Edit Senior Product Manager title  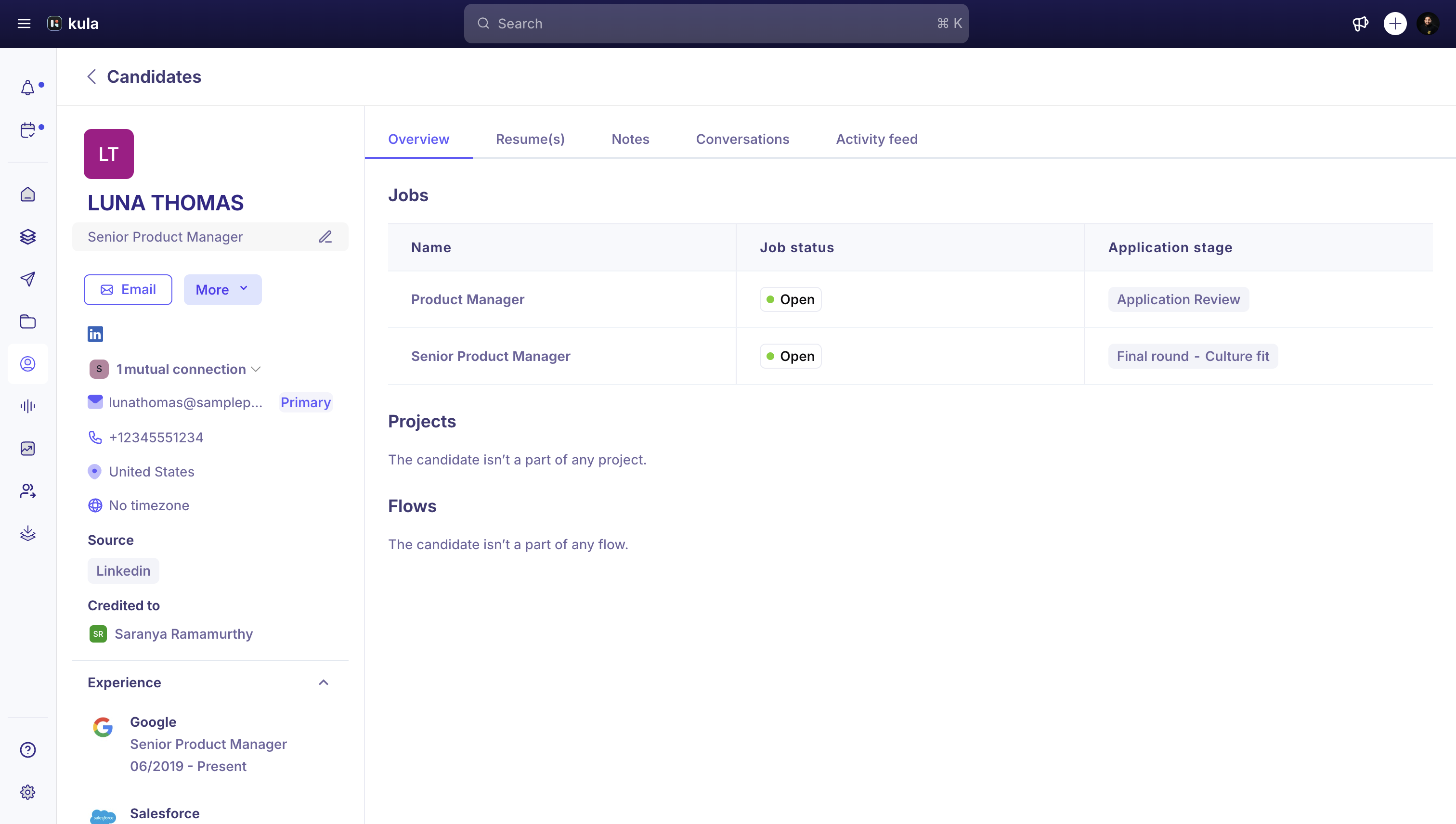325,236
